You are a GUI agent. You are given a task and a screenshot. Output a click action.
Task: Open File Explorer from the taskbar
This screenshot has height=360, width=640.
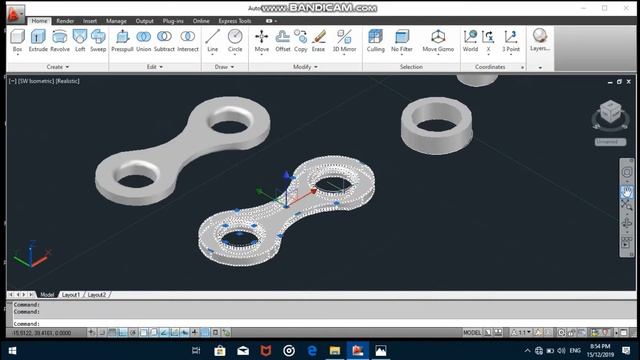tap(335, 351)
